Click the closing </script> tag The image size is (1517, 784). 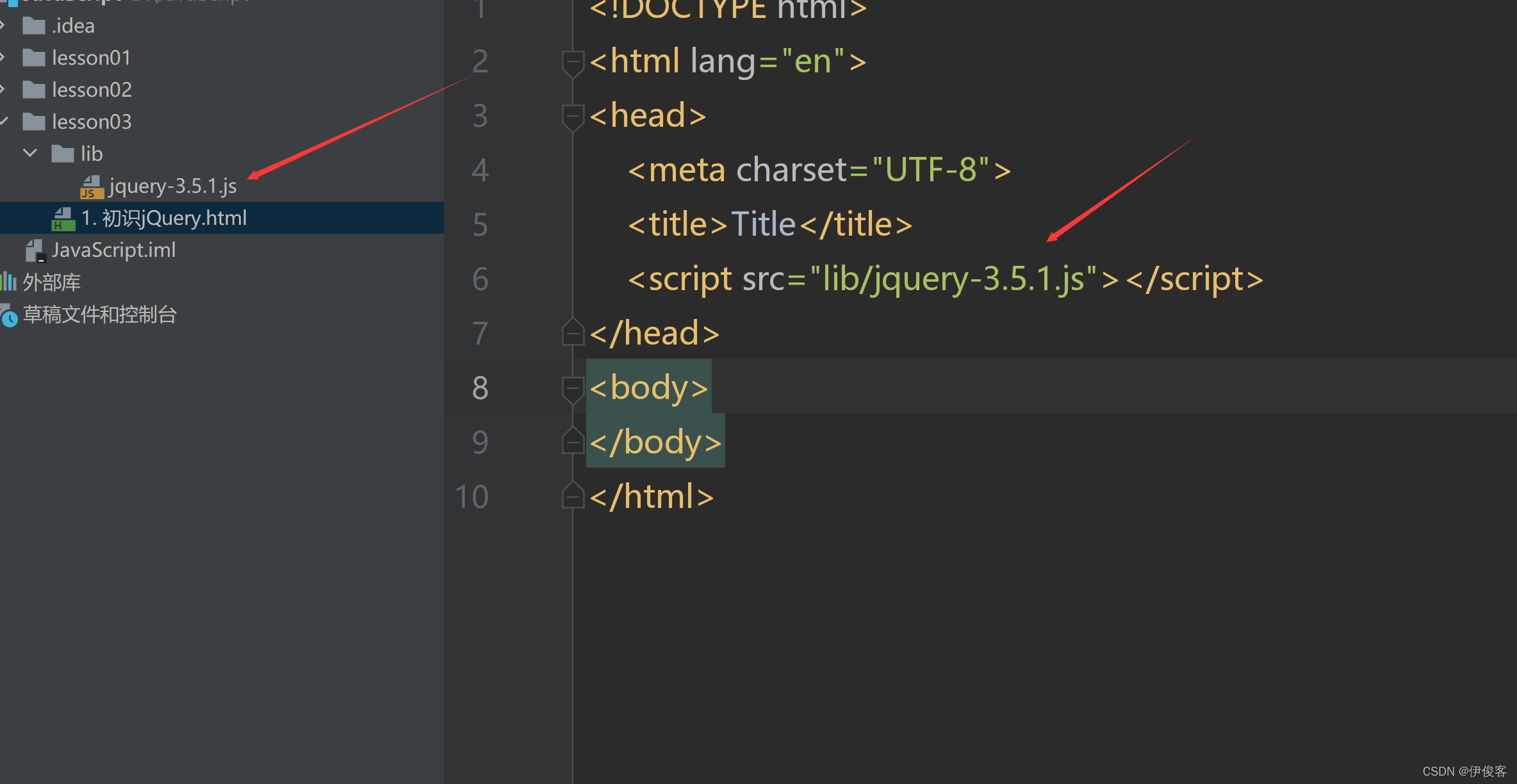(x=1194, y=280)
